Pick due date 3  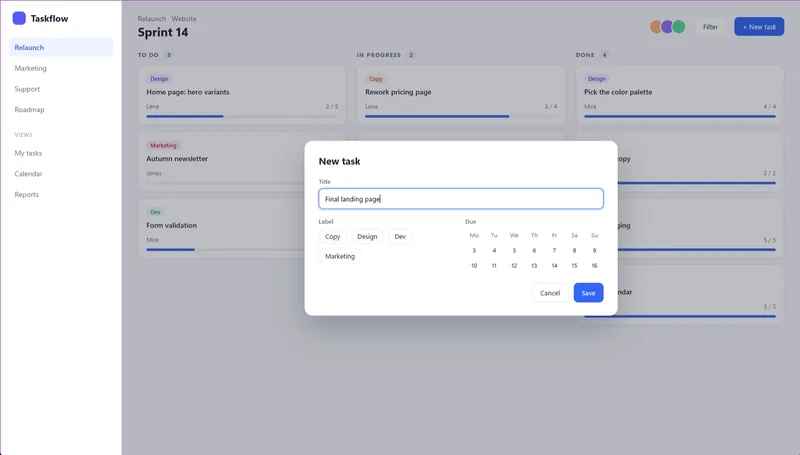click(474, 250)
